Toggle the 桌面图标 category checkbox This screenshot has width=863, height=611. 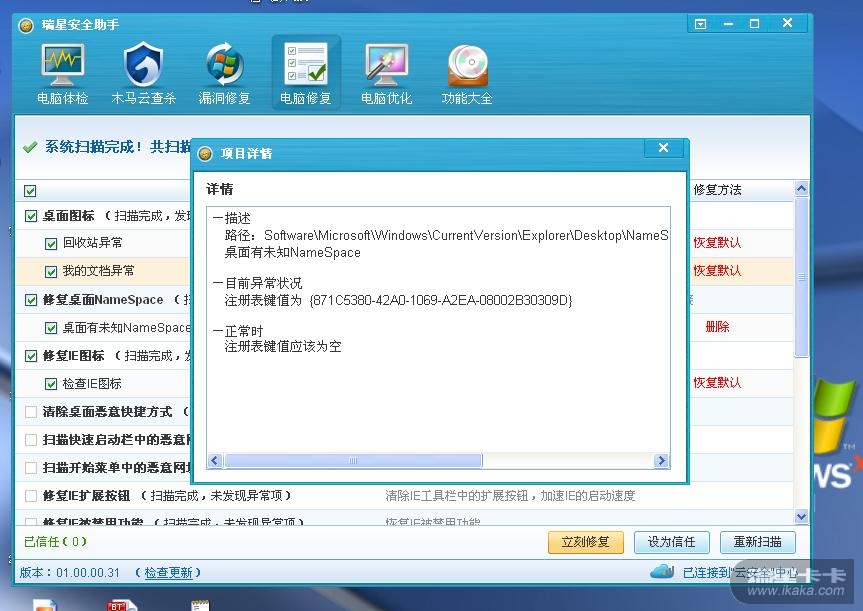point(31,216)
